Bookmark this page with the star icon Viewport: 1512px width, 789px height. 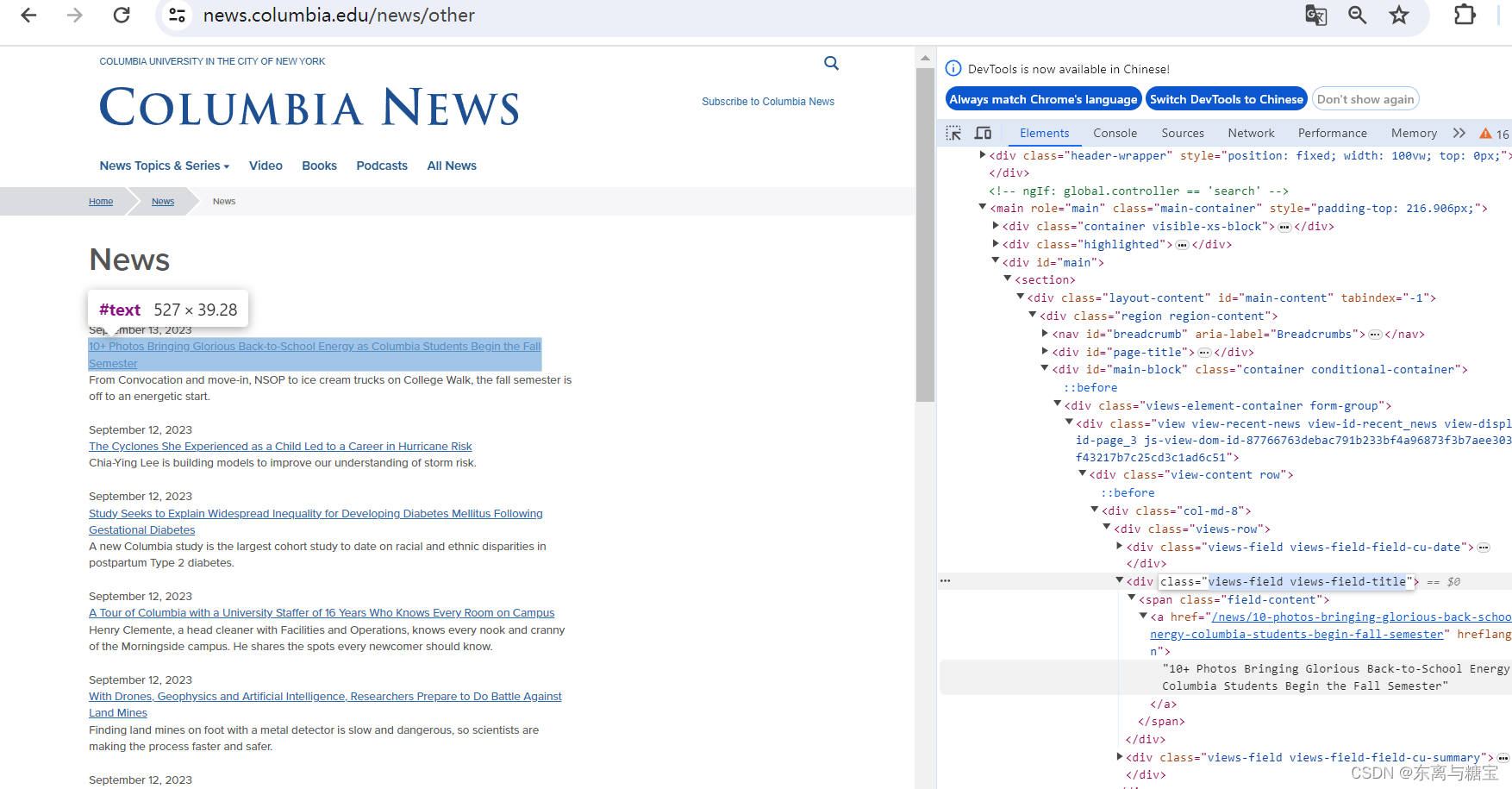coord(1399,15)
